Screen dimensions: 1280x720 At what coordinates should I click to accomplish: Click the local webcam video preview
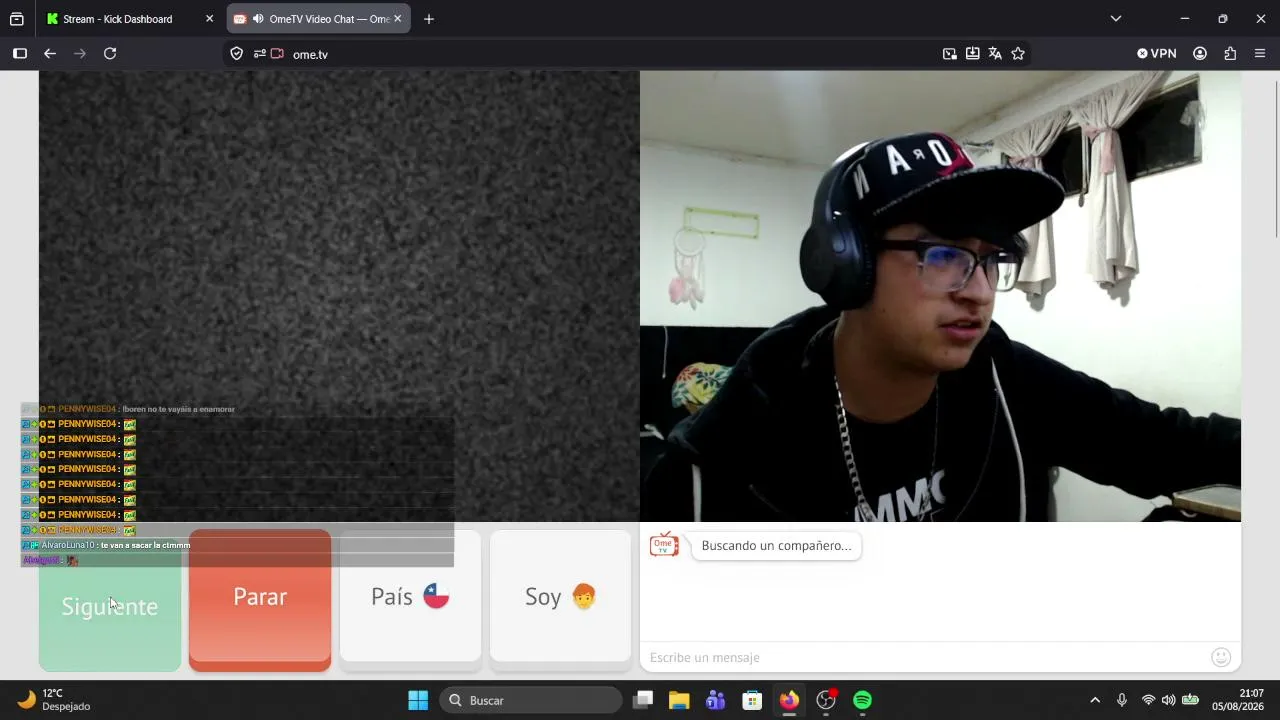pyautogui.click(x=940, y=296)
